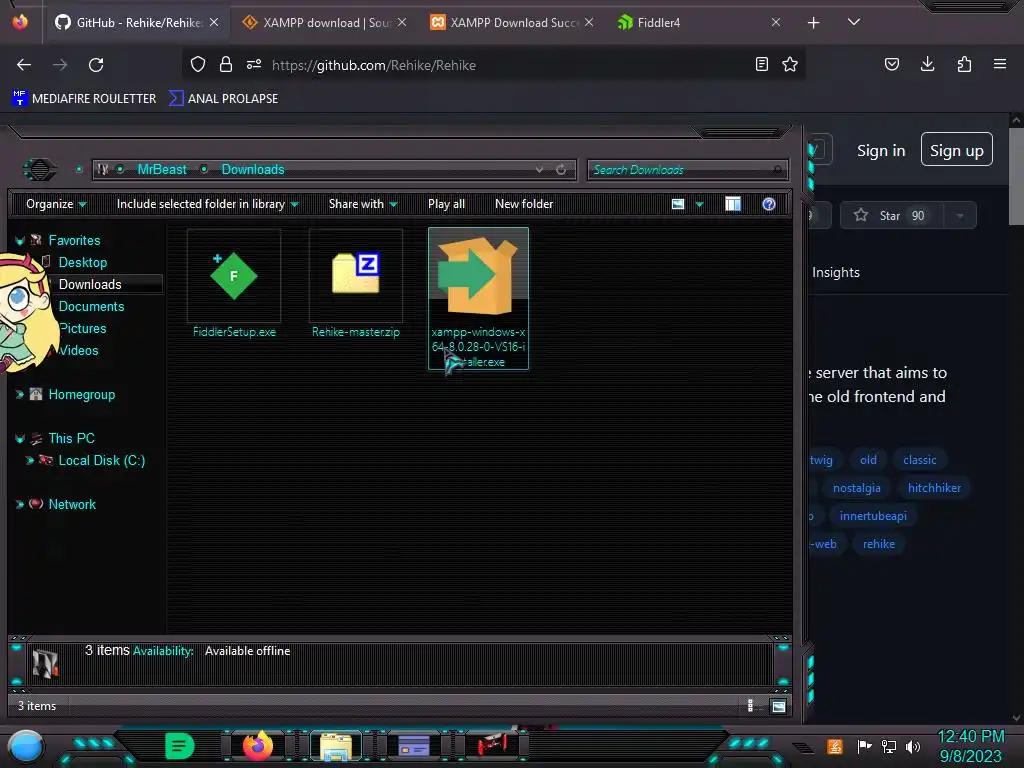Open Explorer help icon

pyautogui.click(x=769, y=204)
